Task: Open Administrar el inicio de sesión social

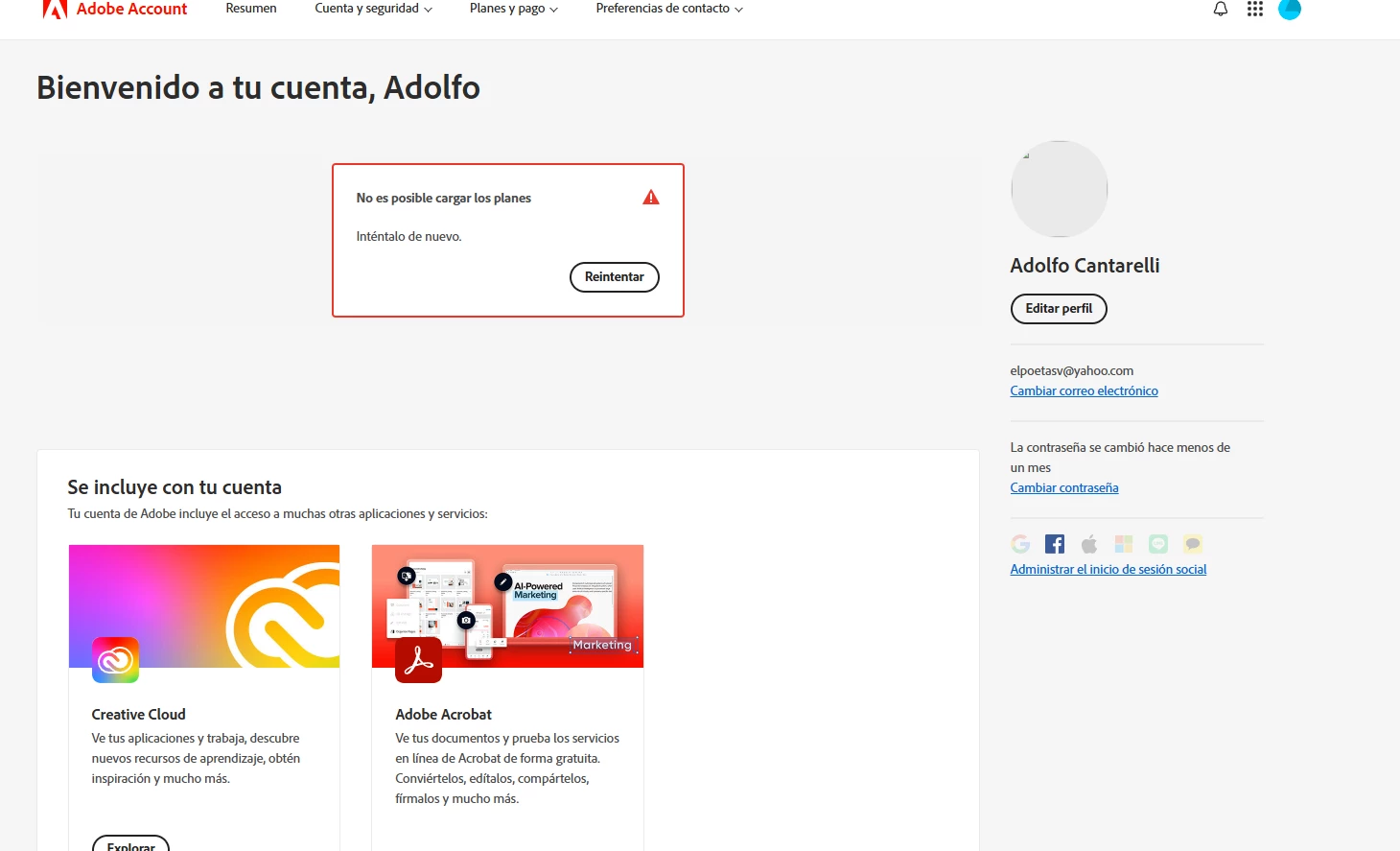Action: tap(1108, 569)
